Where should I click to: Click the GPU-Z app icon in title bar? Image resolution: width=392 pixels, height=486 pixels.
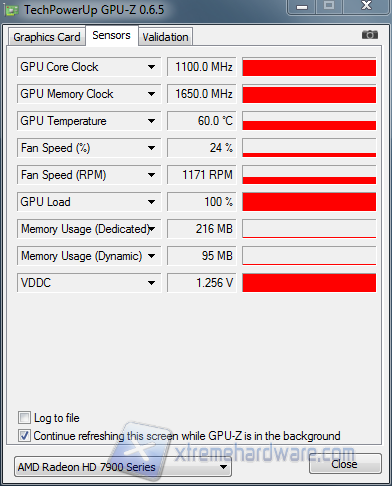[x=11, y=11]
